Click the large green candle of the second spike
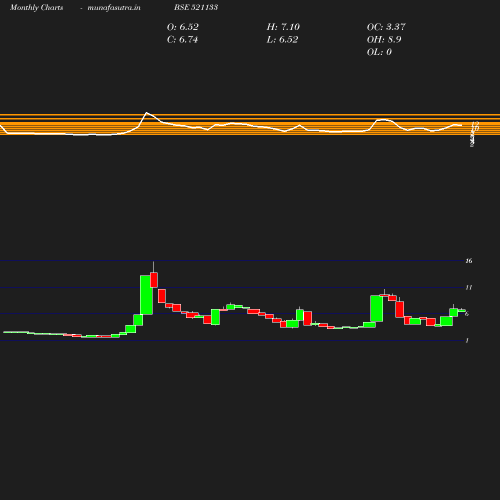The image size is (500, 500). tap(376, 308)
